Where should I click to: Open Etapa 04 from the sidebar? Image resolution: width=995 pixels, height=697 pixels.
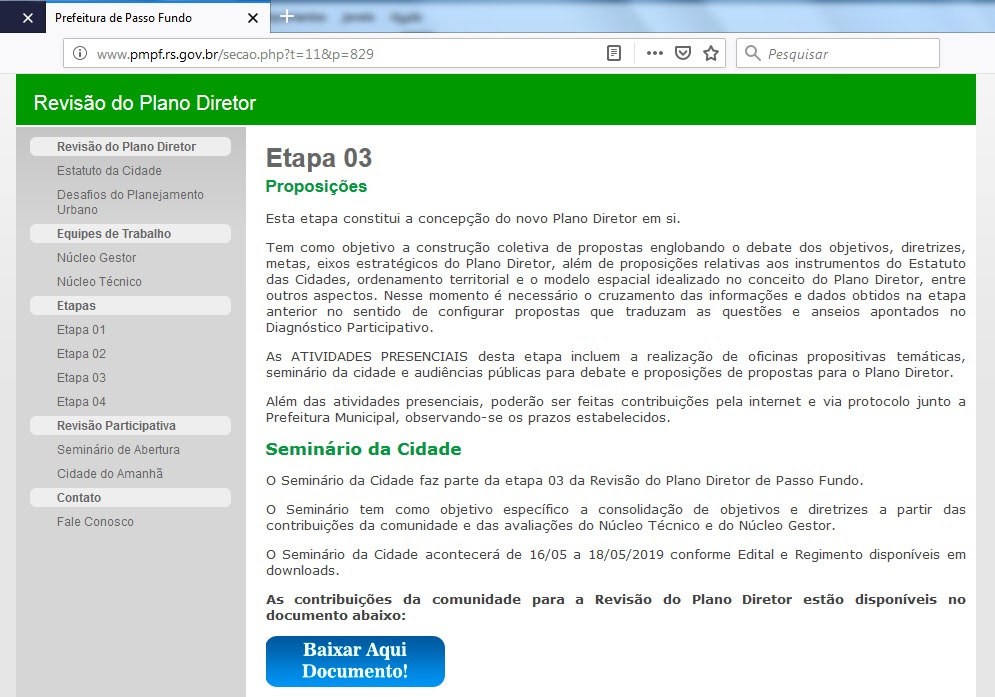pos(81,402)
